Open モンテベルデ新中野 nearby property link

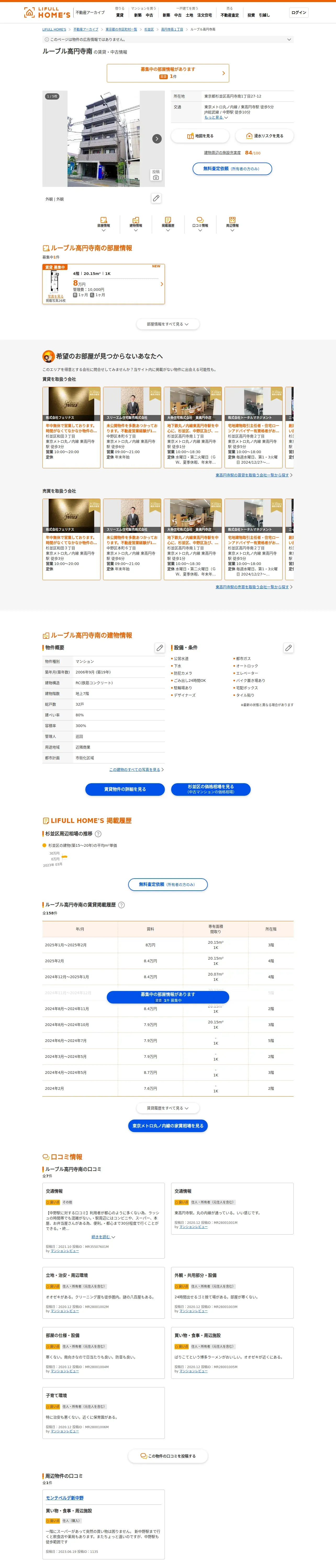[65, 1498]
